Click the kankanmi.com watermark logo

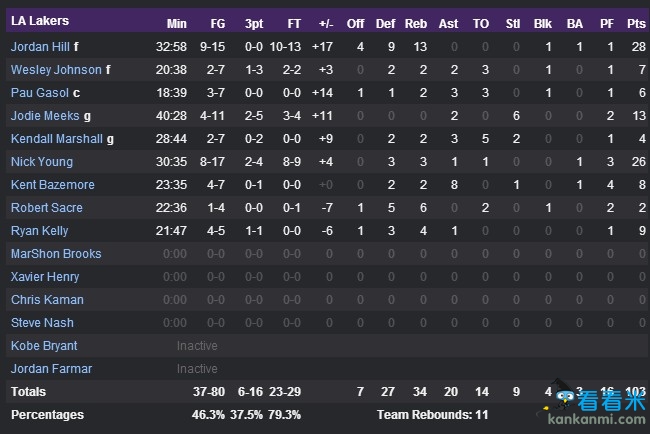click(592, 403)
